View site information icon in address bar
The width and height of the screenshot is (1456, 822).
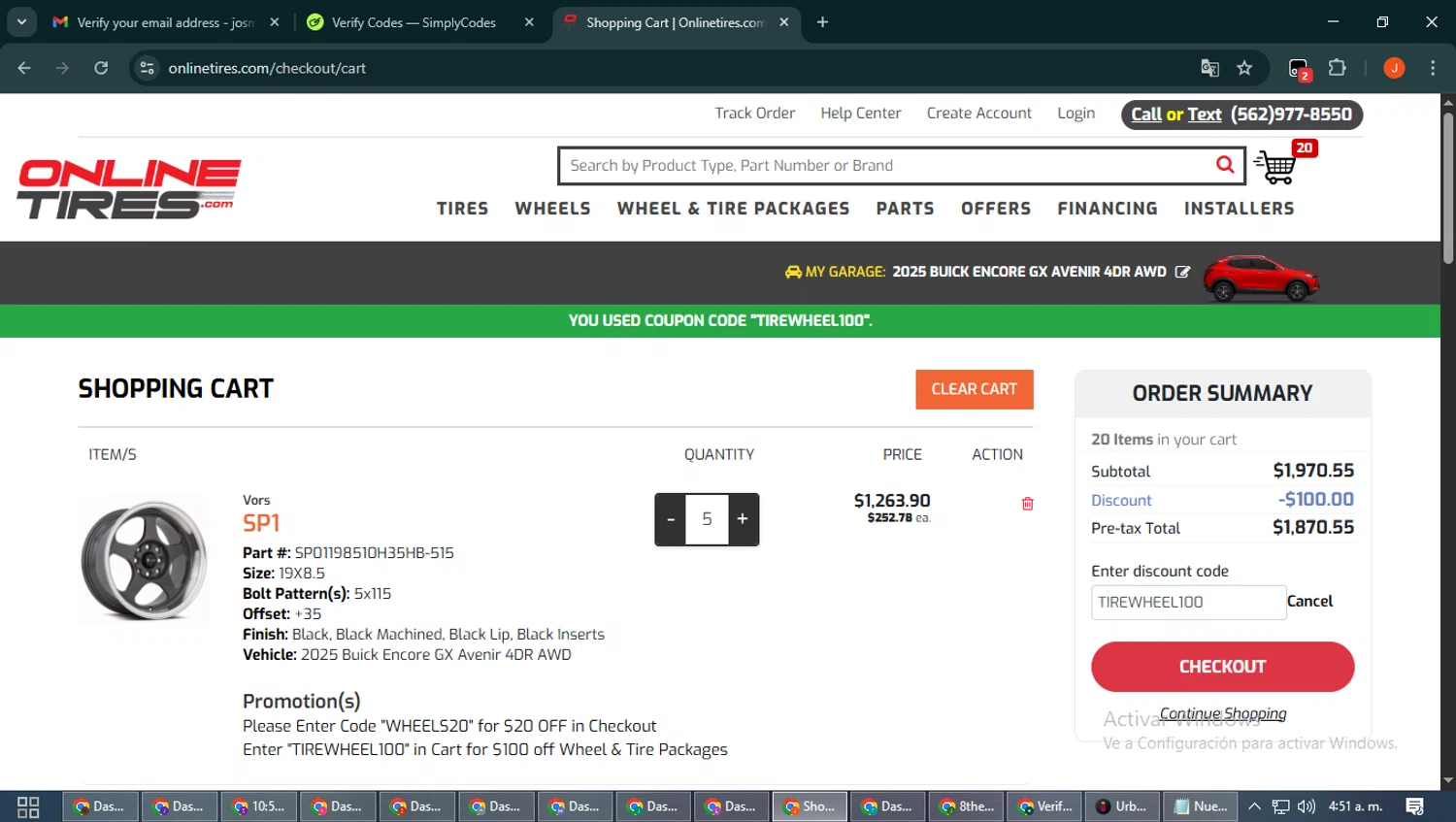tap(147, 68)
